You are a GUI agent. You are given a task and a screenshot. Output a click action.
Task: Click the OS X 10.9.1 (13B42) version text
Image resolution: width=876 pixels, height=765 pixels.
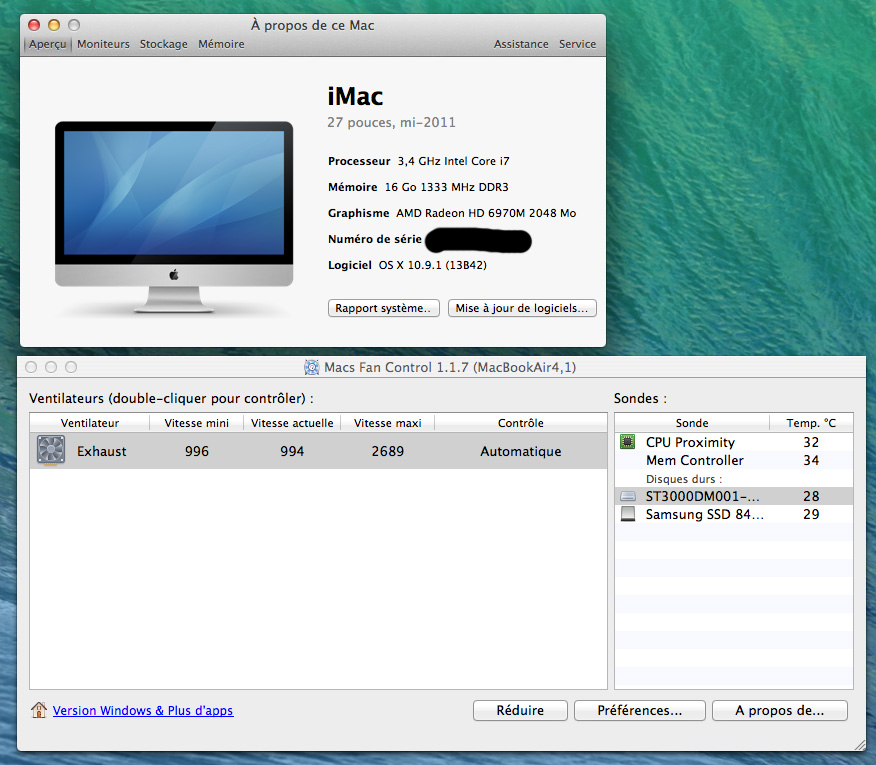pos(432,265)
